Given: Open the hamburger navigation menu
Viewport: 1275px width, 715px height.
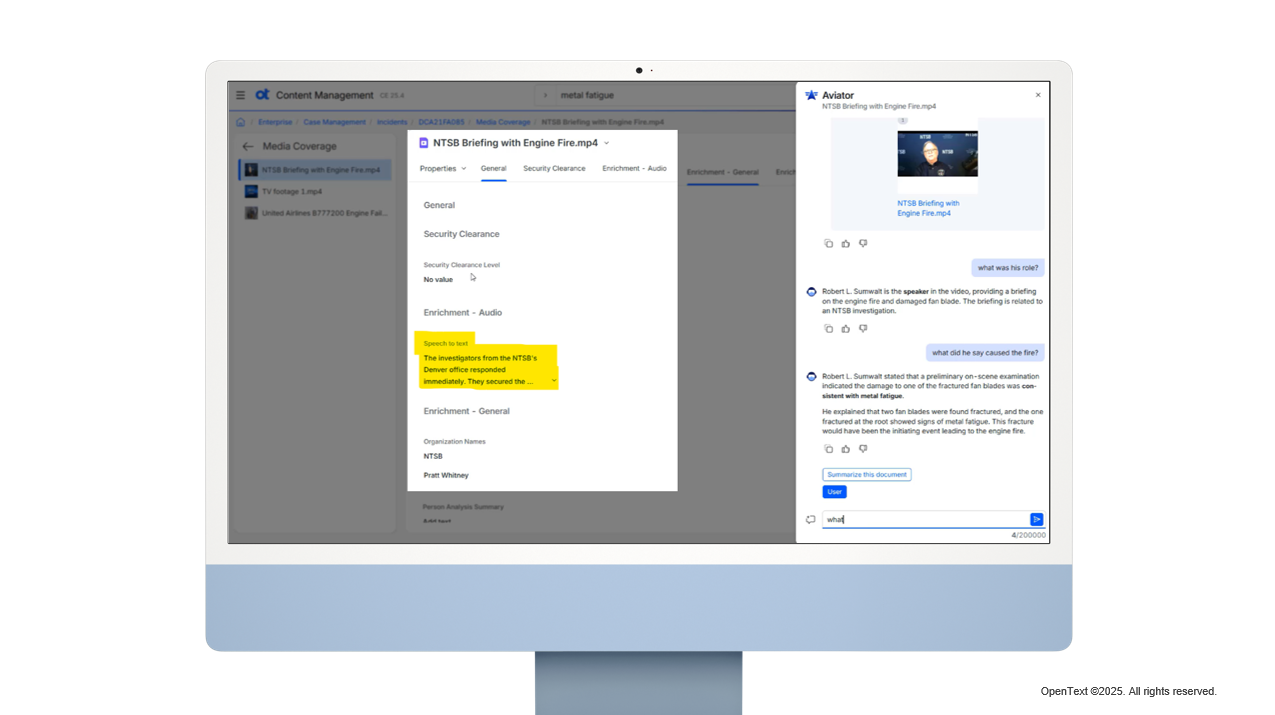Looking at the screenshot, I should (240, 95).
